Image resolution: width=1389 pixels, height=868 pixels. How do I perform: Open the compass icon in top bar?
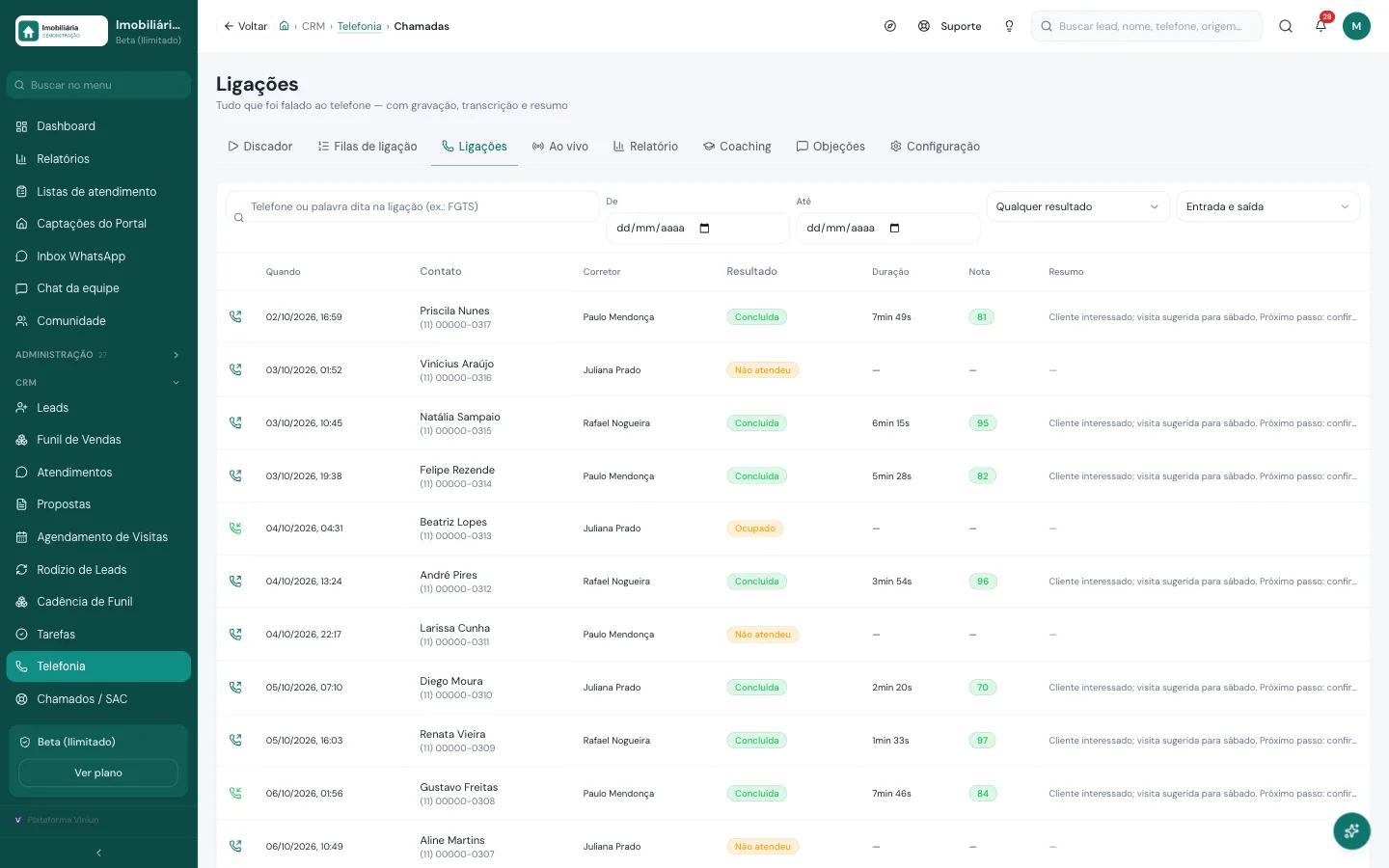click(890, 26)
